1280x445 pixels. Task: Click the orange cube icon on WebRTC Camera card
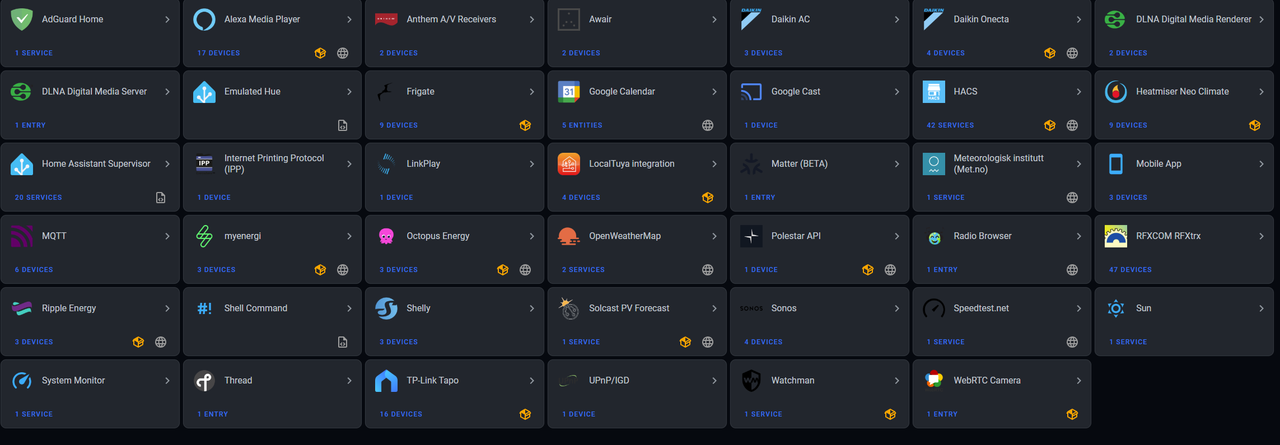pos(1072,414)
